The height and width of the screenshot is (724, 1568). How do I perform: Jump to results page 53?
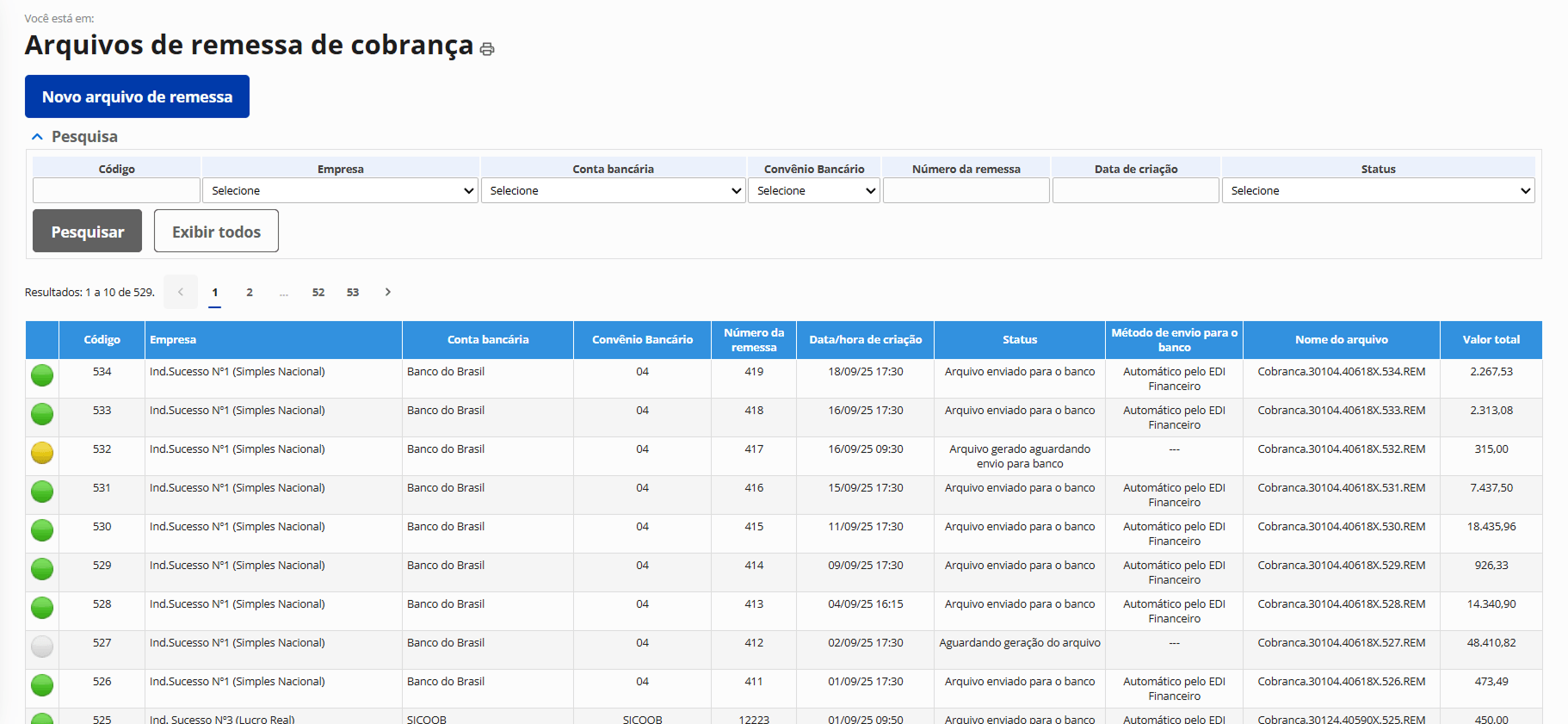click(353, 293)
